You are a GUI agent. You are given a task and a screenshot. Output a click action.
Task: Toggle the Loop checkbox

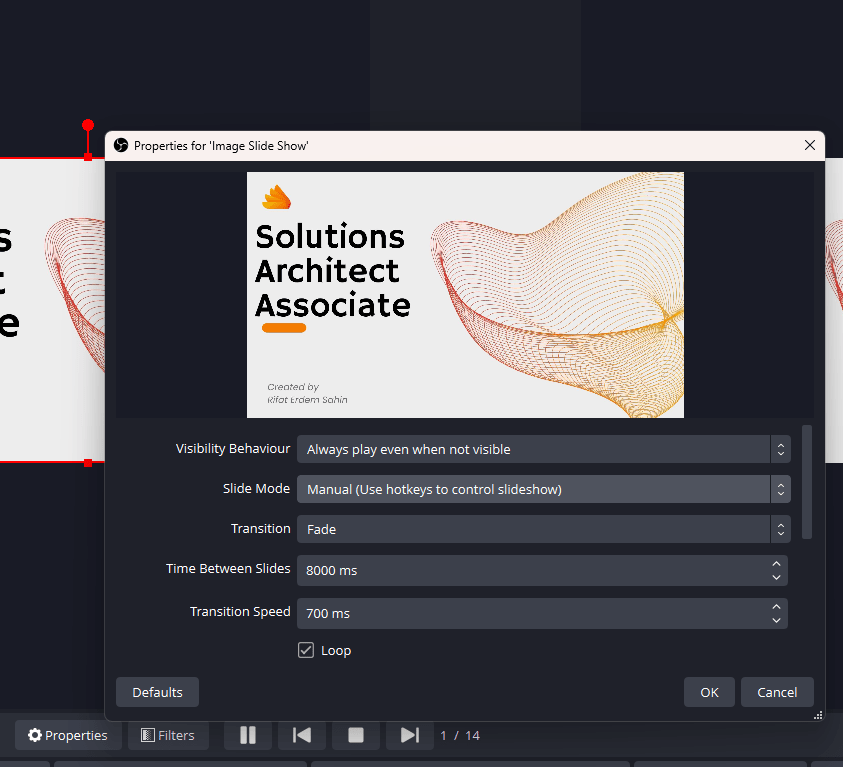click(306, 650)
